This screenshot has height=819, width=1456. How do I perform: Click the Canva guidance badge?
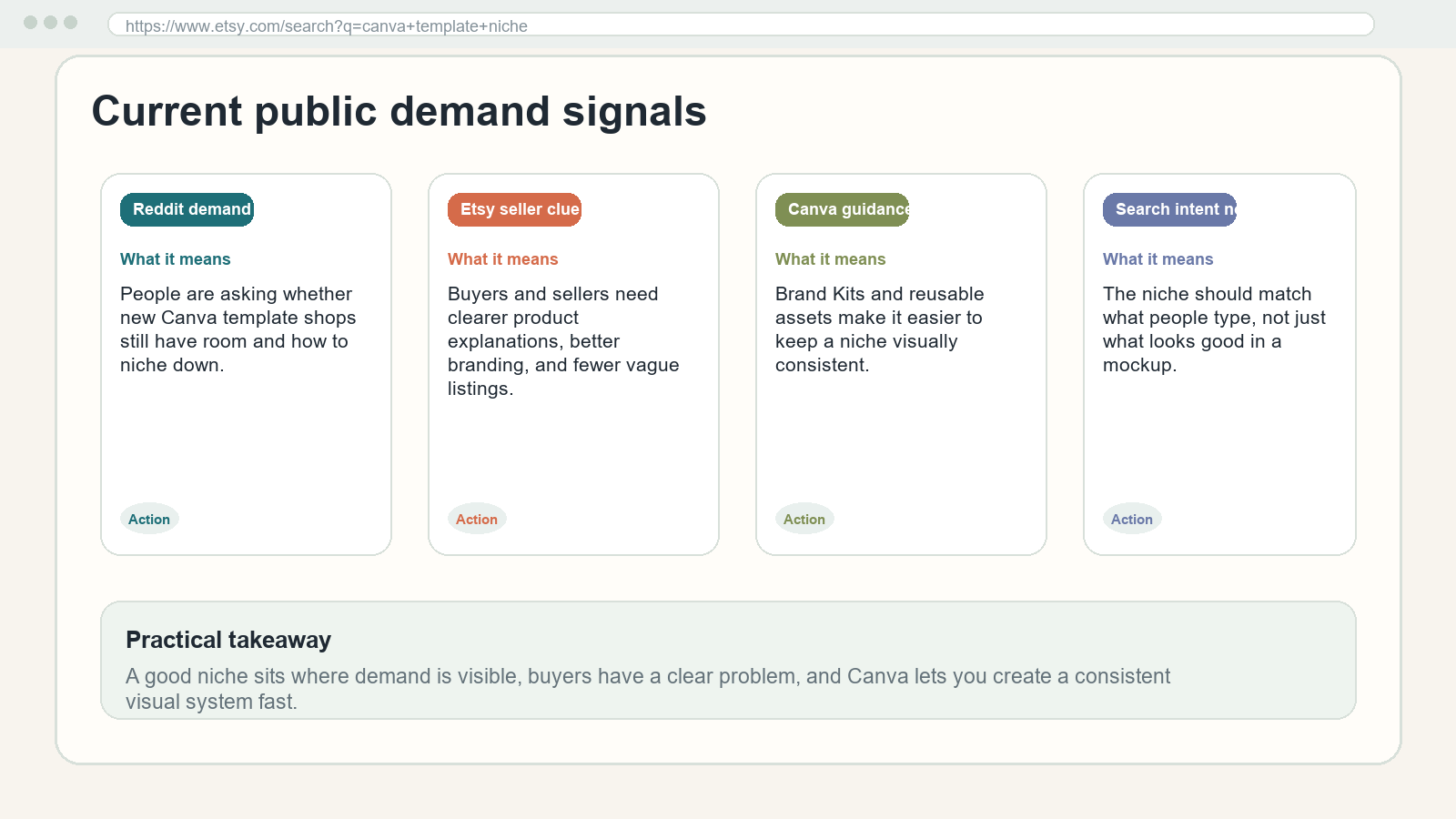842,209
